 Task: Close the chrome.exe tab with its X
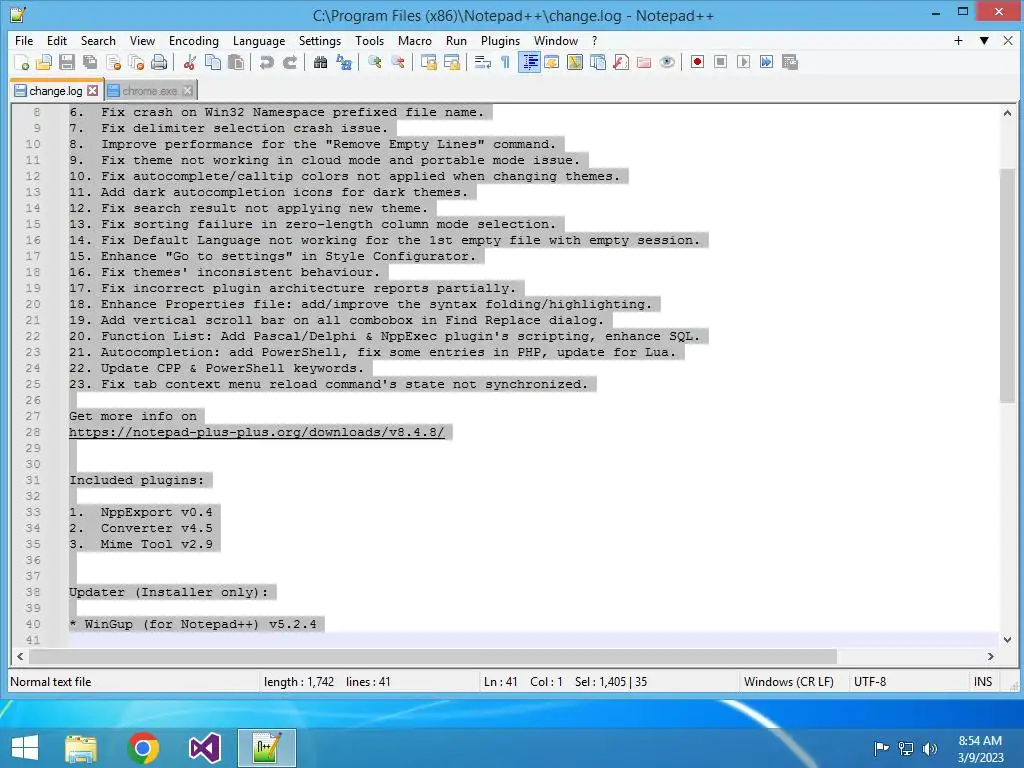(187, 91)
